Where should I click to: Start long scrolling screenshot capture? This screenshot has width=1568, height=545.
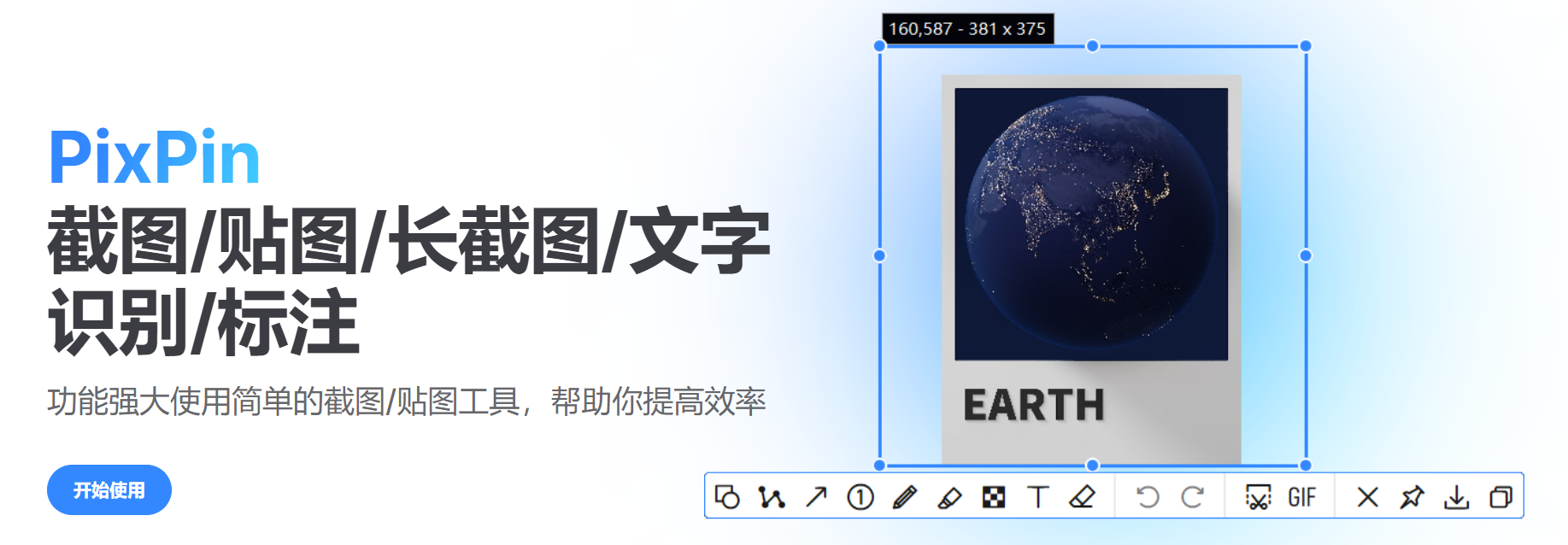click(x=1258, y=496)
